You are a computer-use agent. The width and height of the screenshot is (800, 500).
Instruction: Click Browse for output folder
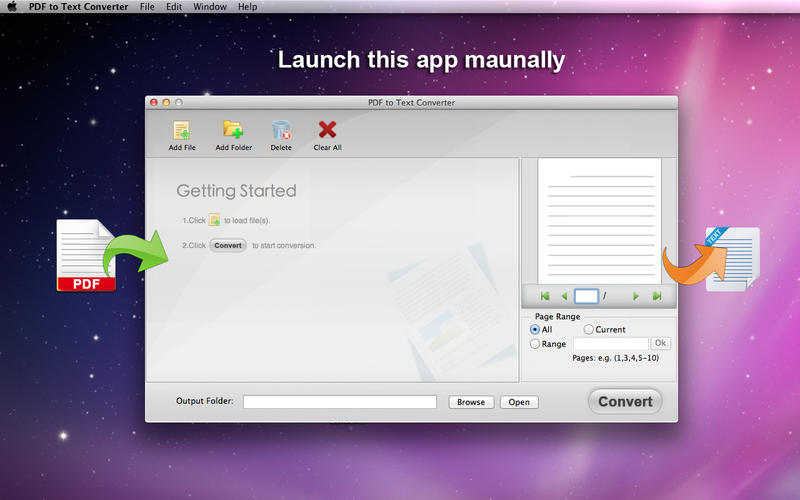pos(471,402)
